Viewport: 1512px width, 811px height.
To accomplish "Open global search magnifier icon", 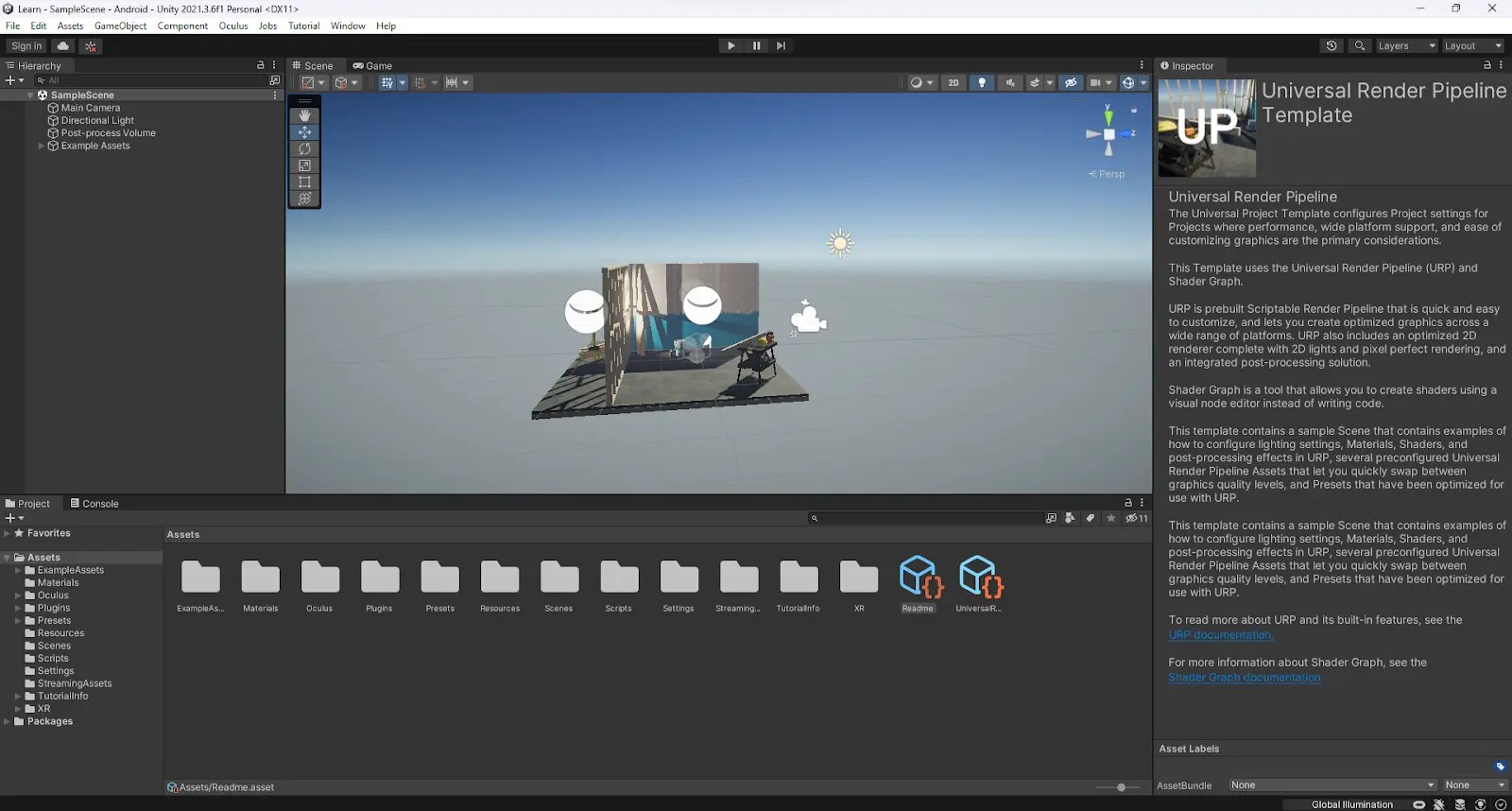I will pos(1360,45).
